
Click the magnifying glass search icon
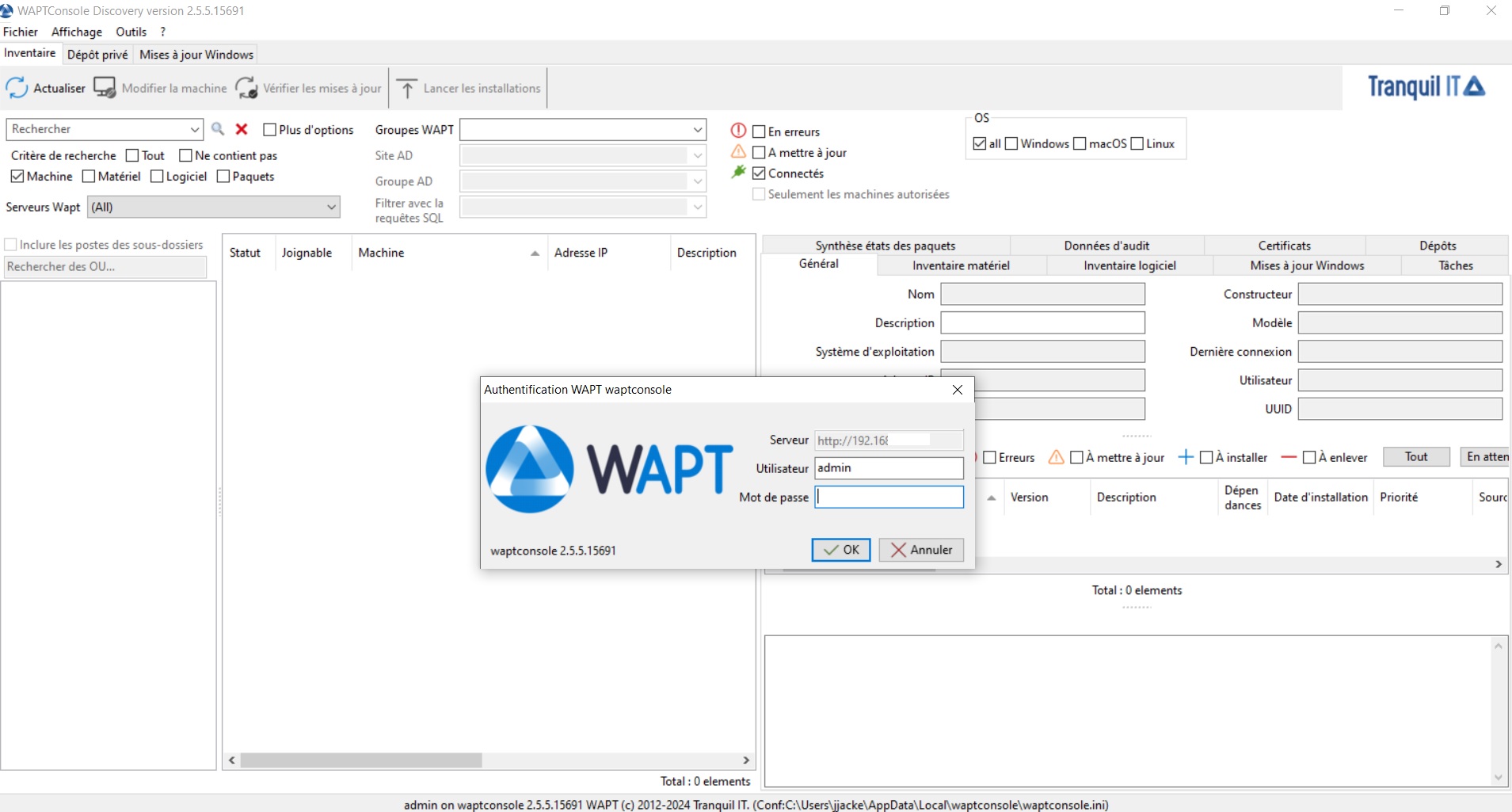(218, 129)
